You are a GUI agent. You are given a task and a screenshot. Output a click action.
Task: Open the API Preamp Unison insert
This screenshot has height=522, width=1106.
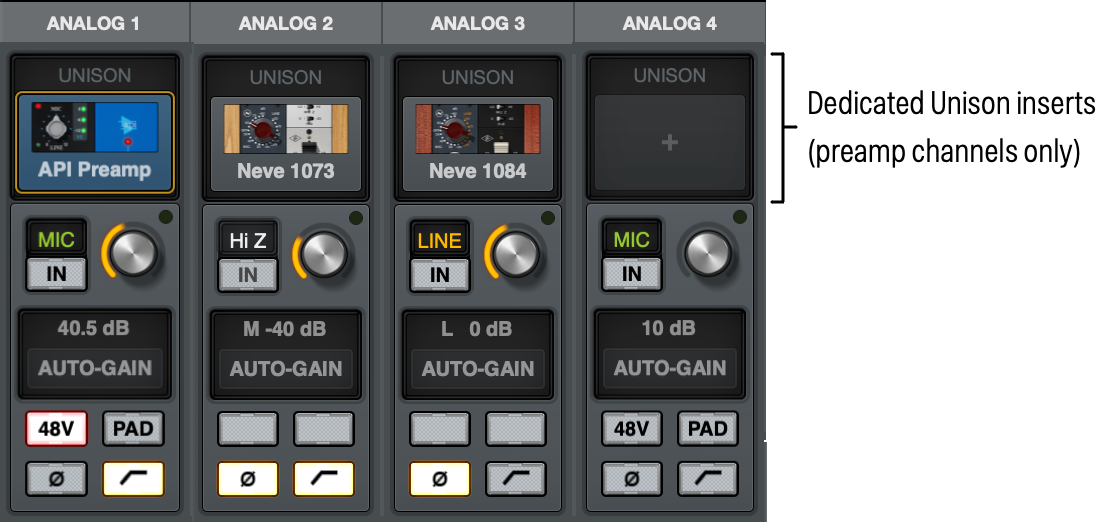[x=95, y=143]
